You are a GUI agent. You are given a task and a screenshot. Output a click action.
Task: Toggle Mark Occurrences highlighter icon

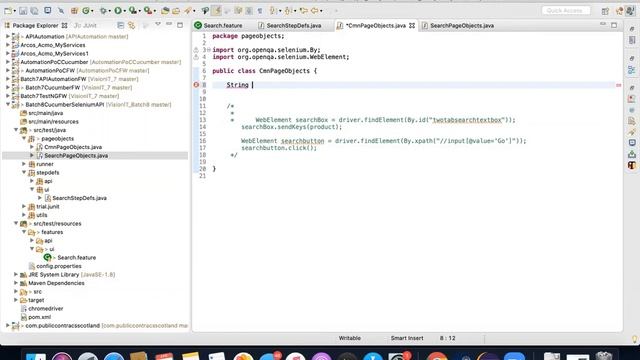[x=217, y=11]
